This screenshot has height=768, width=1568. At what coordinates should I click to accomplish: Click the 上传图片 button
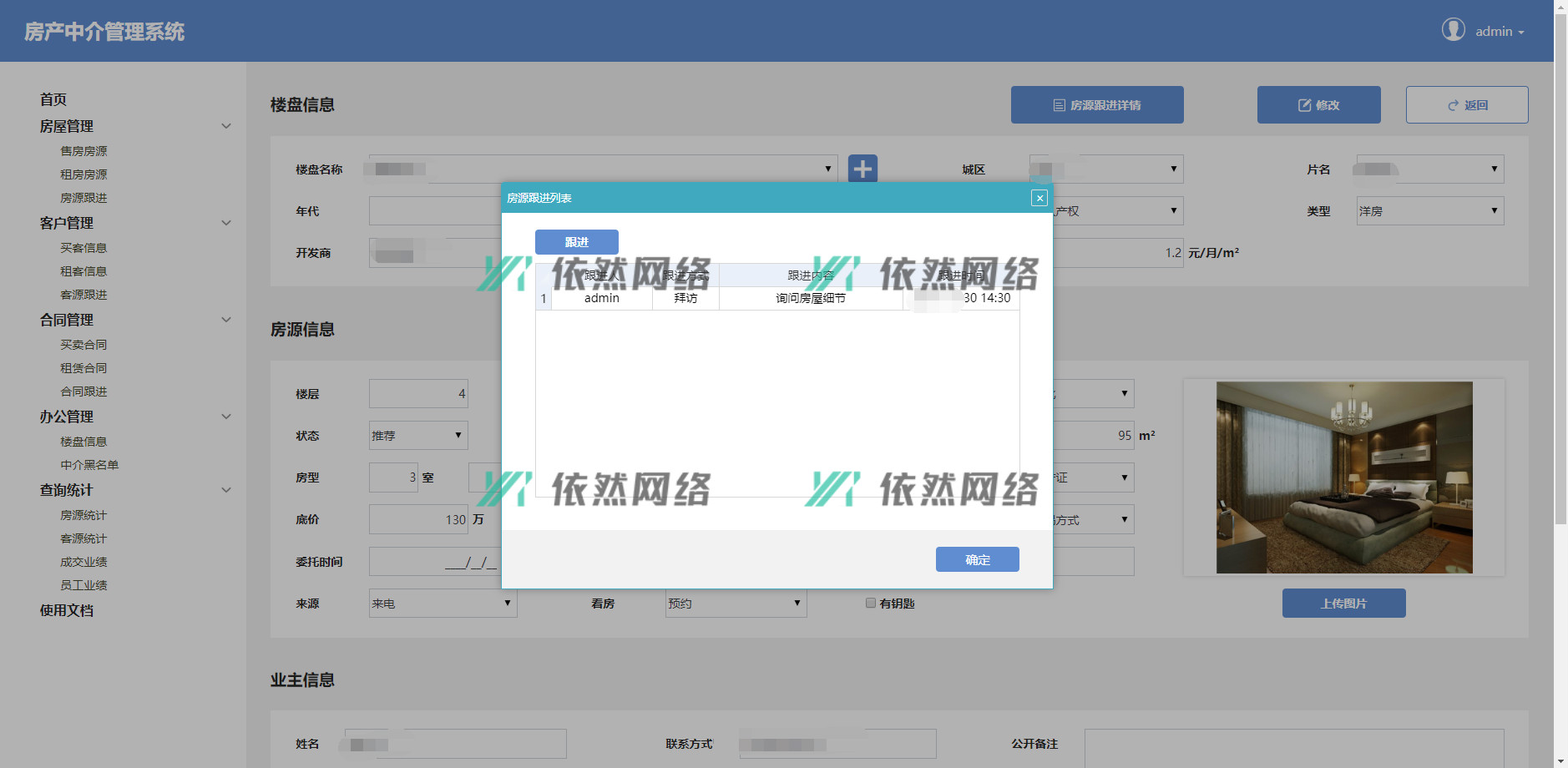coord(1344,603)
